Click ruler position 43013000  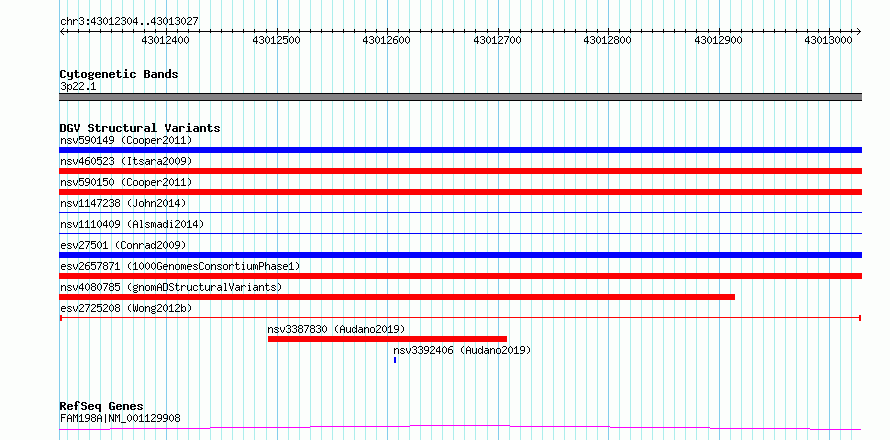point(829,40)
